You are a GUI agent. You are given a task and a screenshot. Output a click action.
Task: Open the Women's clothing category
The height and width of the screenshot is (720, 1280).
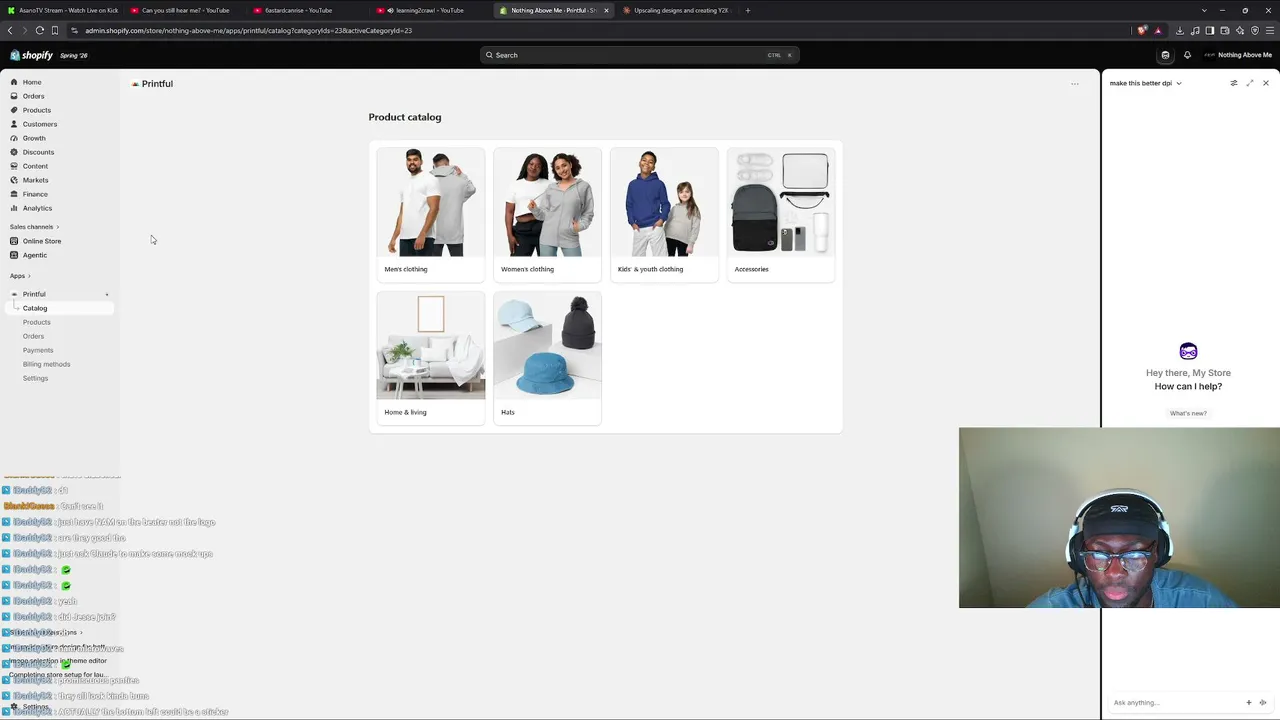coord(547,214)
